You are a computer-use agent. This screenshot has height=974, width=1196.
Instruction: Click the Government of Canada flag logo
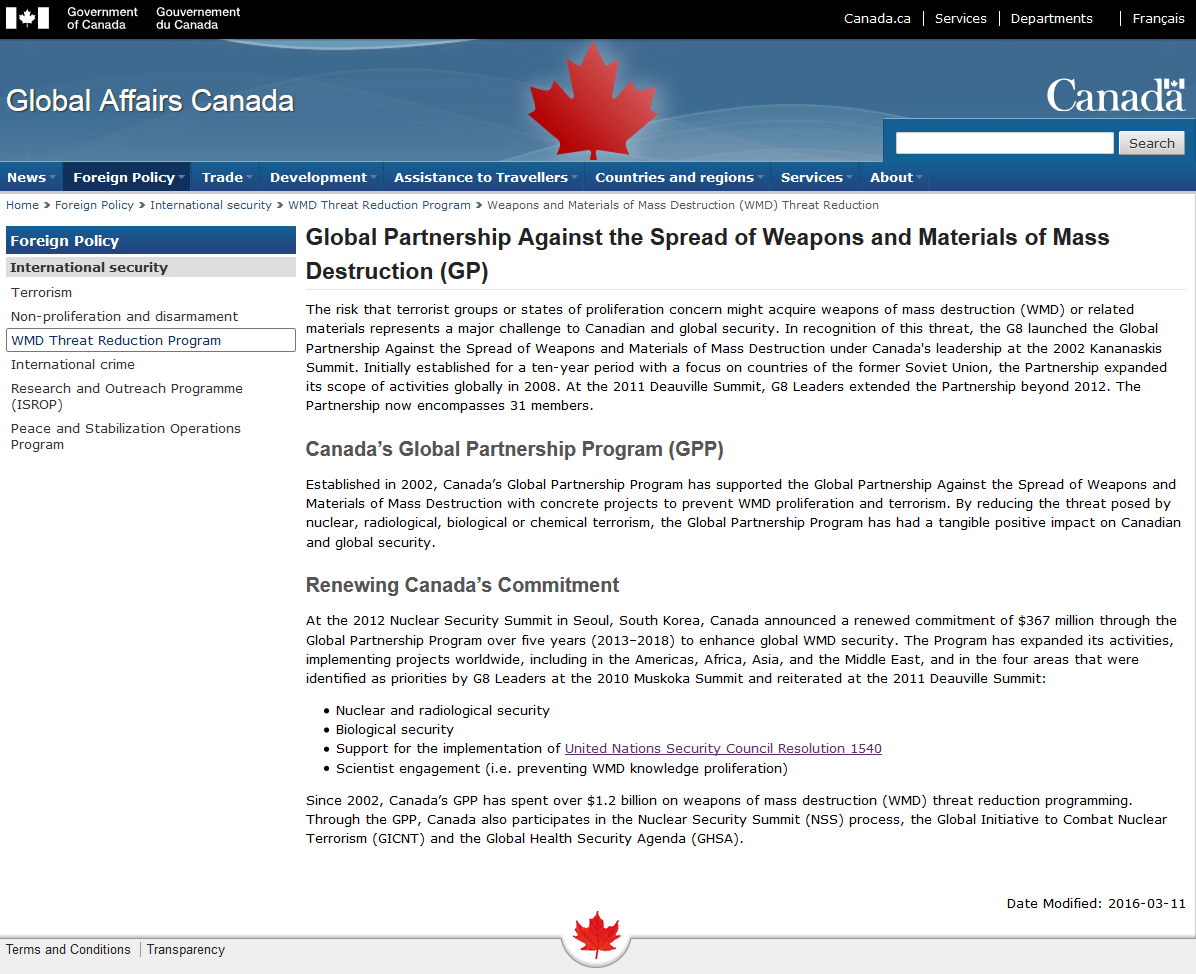pos(27,18)
